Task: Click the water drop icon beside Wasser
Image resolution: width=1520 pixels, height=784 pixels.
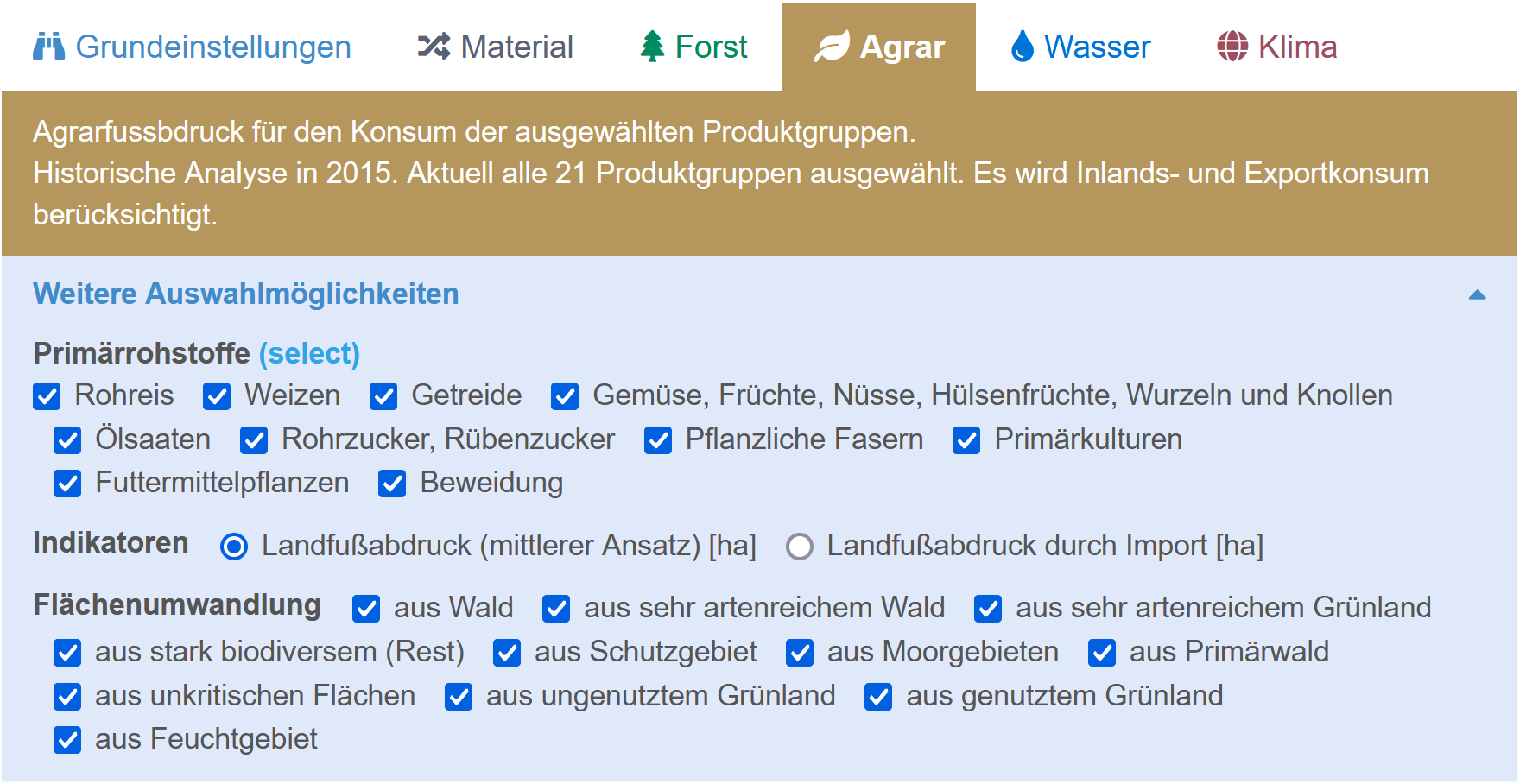Action: coord(1023,47)
